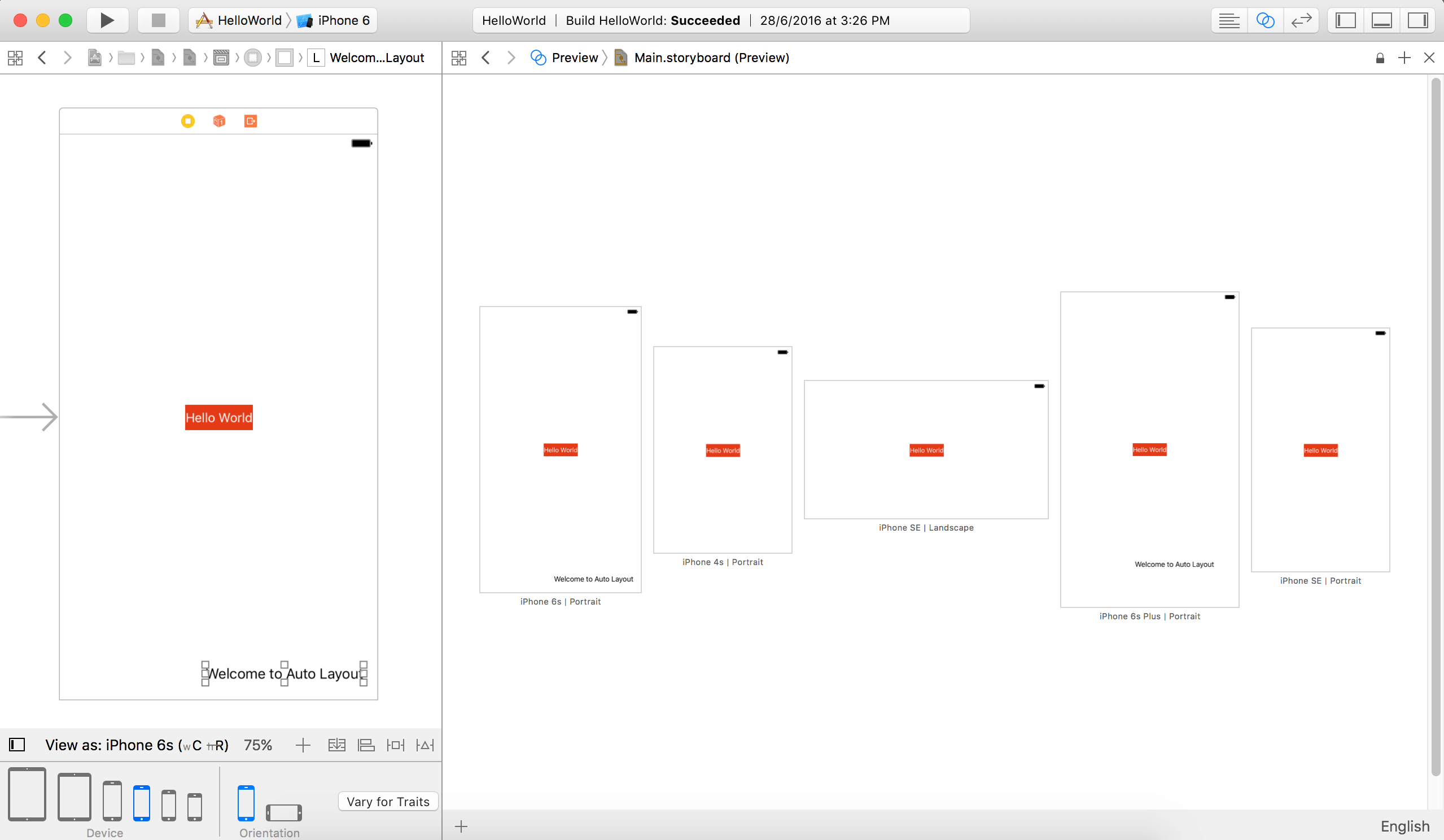This screenshot has height=840, width=1444.
Task: Click the Run play button
Action: (107, 21)
